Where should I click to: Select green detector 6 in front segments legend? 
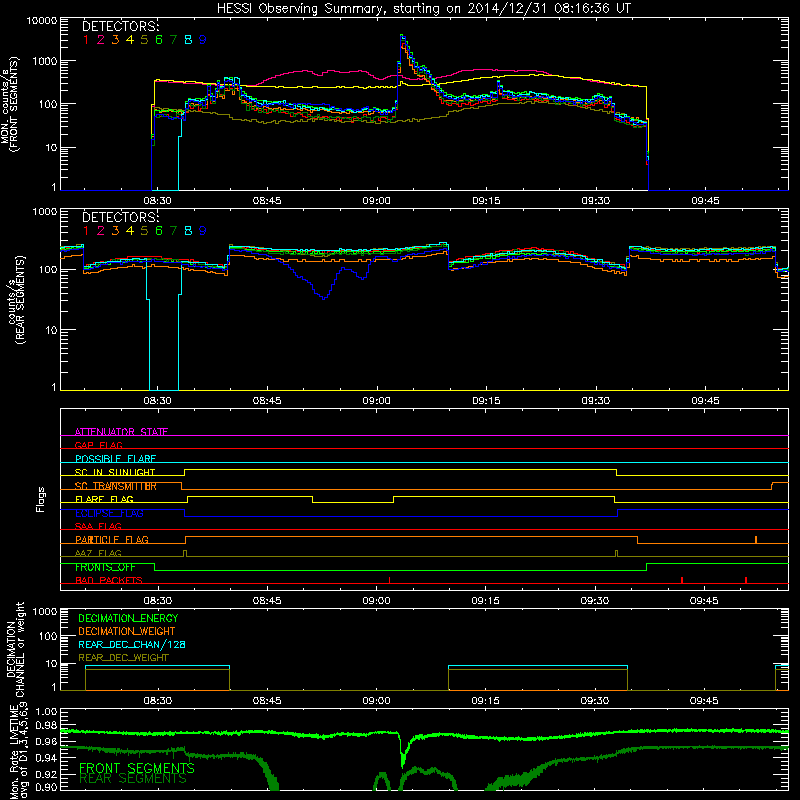pyautogui.click(x=159, y=40)
